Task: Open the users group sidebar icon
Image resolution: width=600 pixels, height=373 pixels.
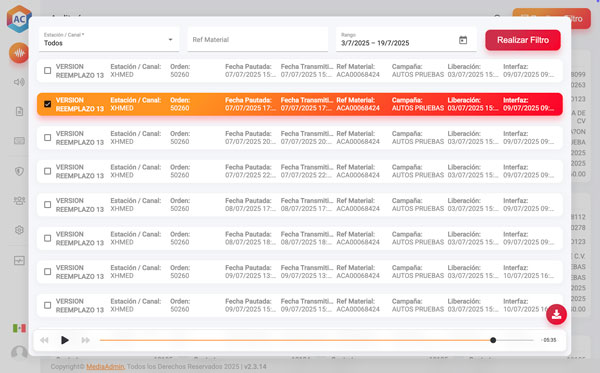Action: pos(19,200)
